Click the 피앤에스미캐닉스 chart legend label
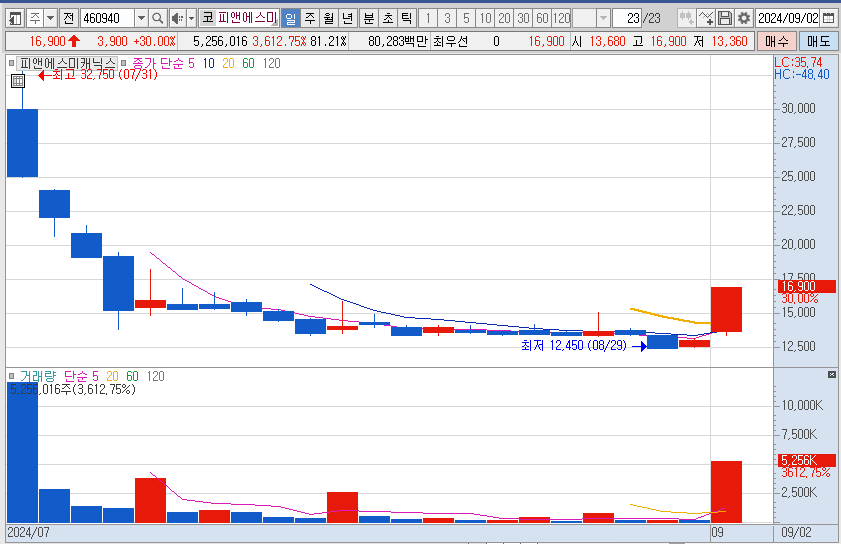 coord(67,63)
